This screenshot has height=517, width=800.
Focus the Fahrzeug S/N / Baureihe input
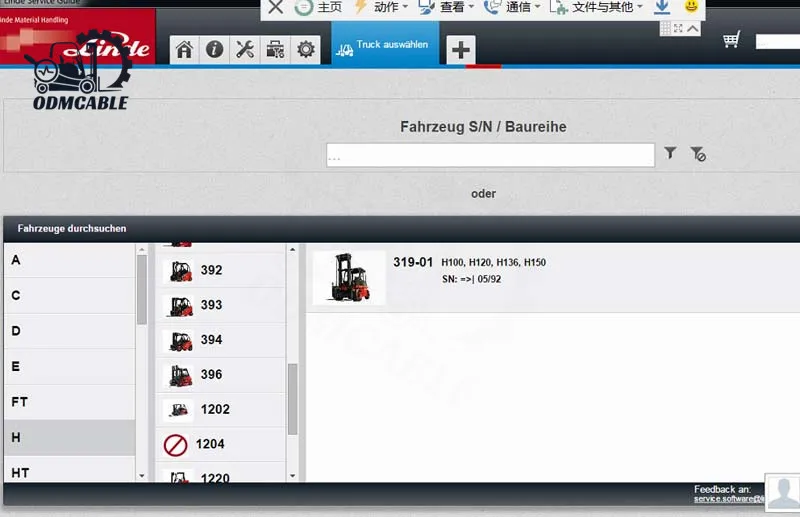(490, 155)
